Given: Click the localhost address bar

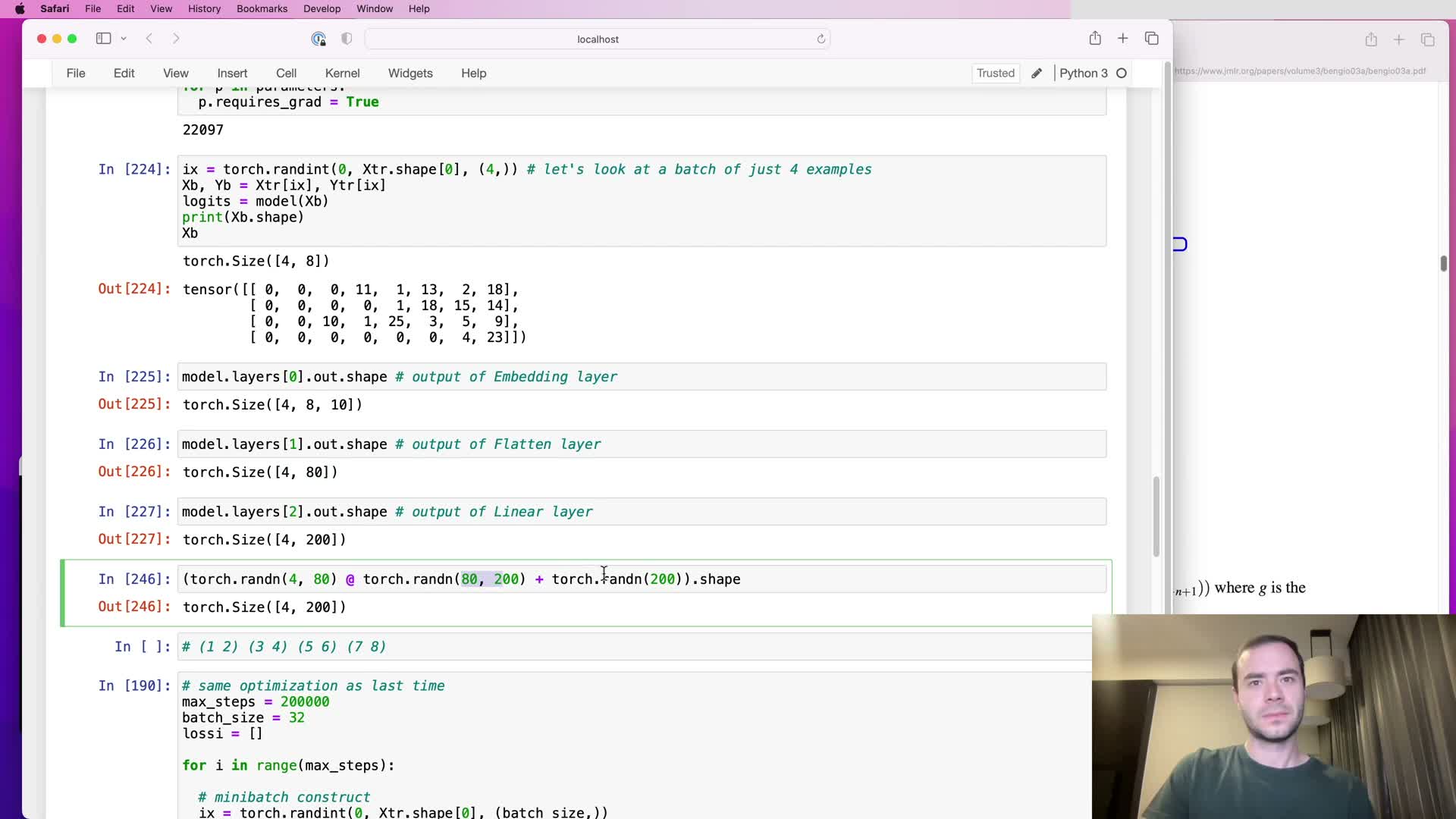Looking at the screenshot, I should (598, 39).
